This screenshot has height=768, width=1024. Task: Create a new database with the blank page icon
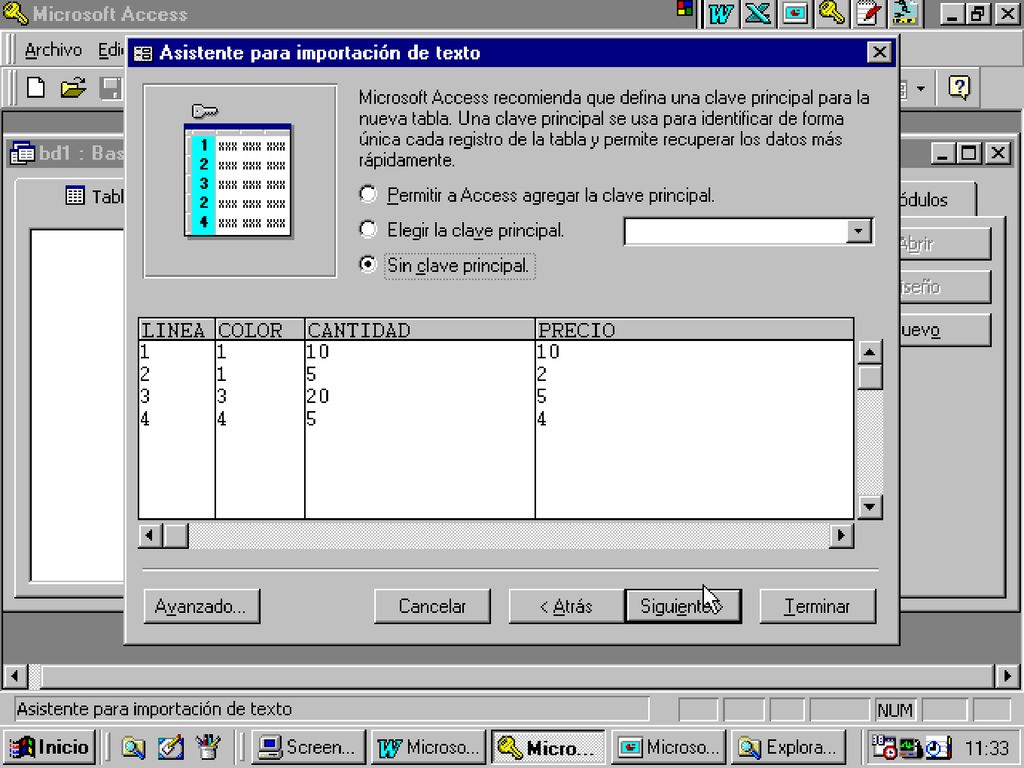point(36,87)
